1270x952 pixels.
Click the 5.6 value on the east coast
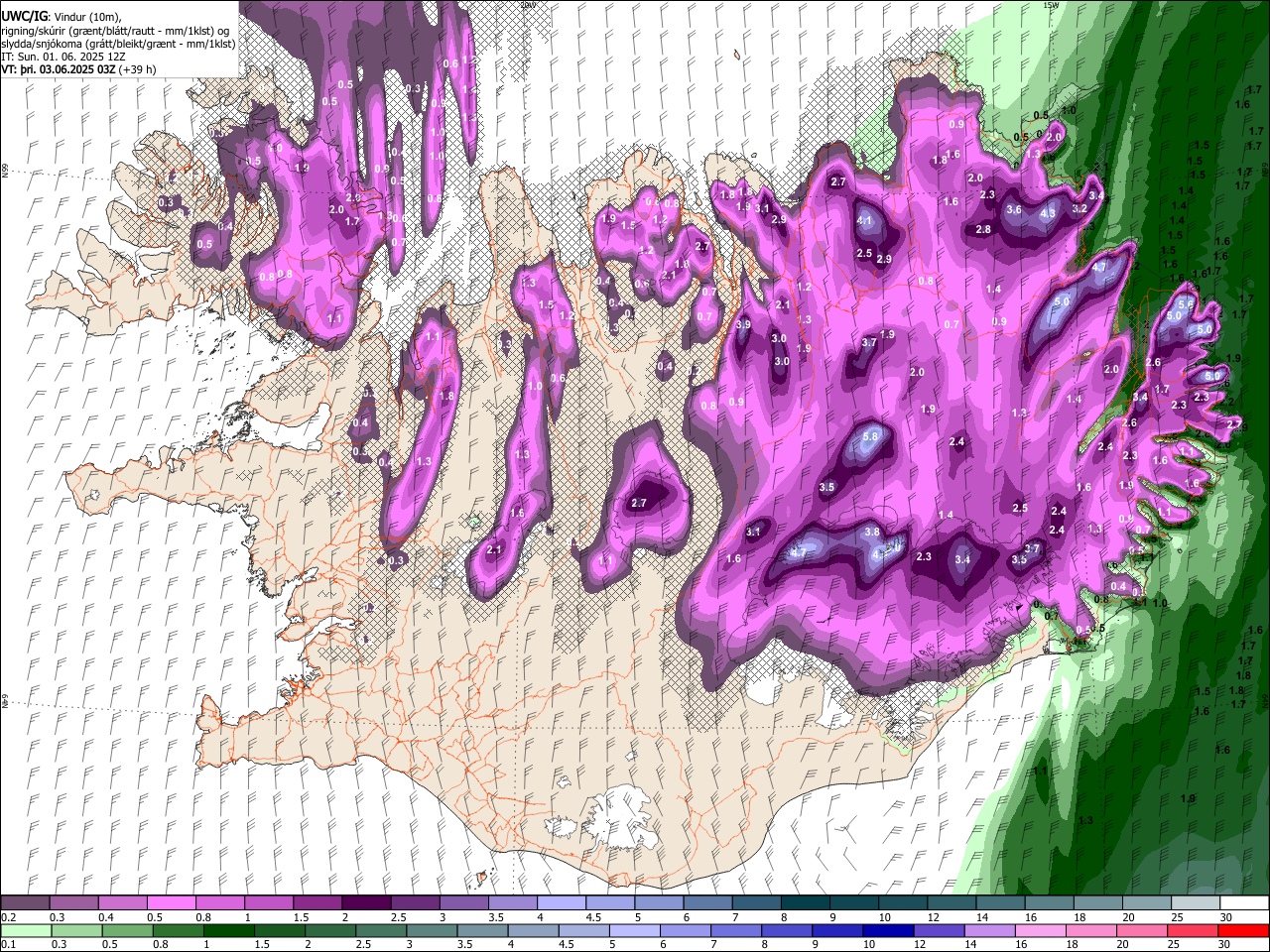(1187, 303)
